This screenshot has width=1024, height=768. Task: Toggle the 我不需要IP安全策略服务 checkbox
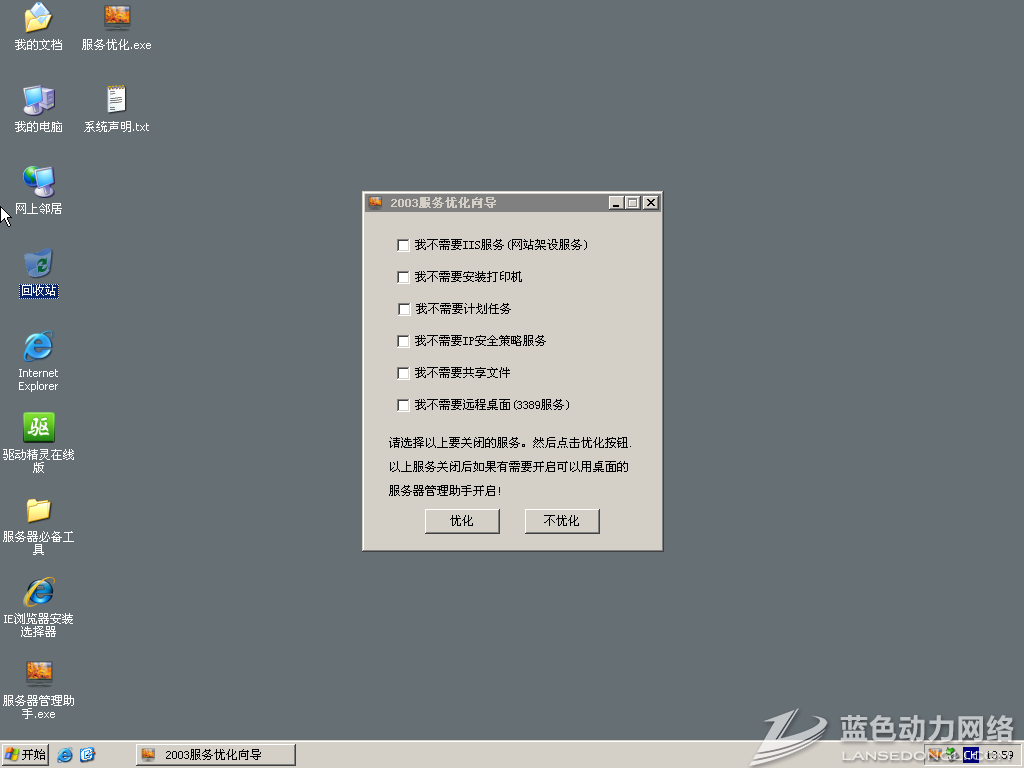tap(404, 341)
